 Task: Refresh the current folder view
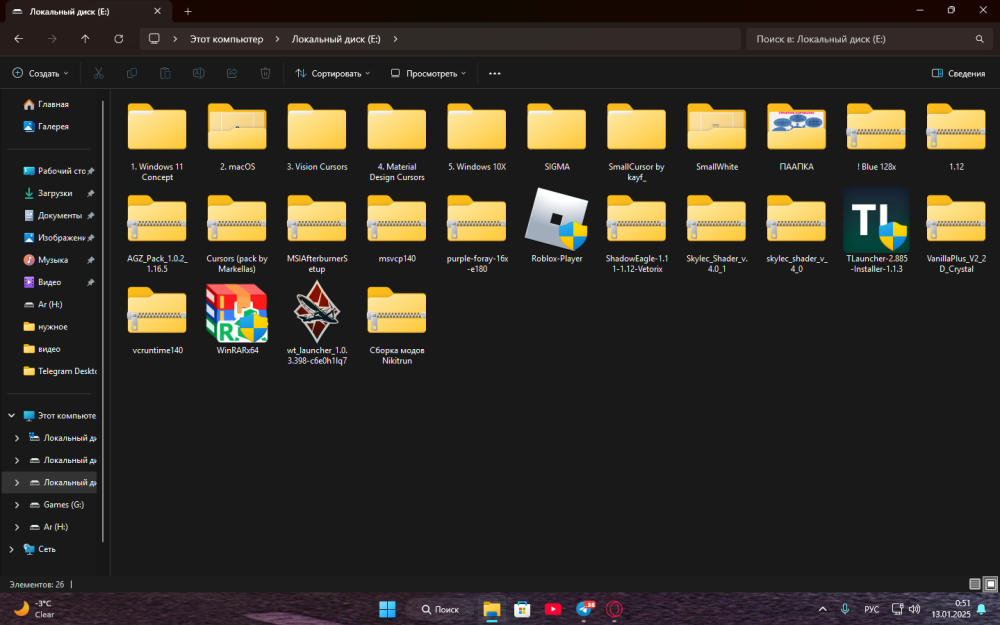[119, 39]
